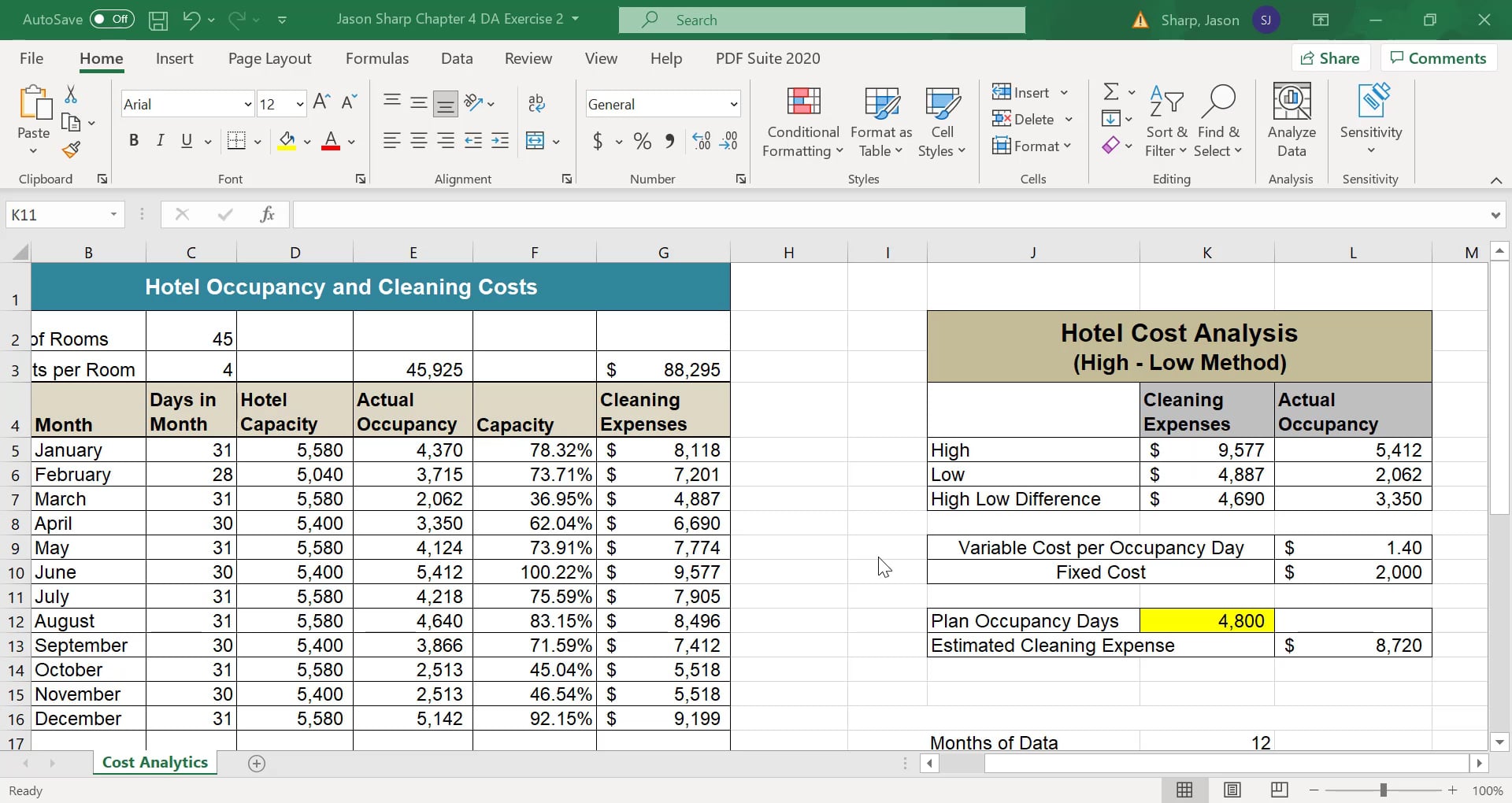
Task: Expand the formula bar chevron
Action: pyautogui.click(x=1495, y=215)
